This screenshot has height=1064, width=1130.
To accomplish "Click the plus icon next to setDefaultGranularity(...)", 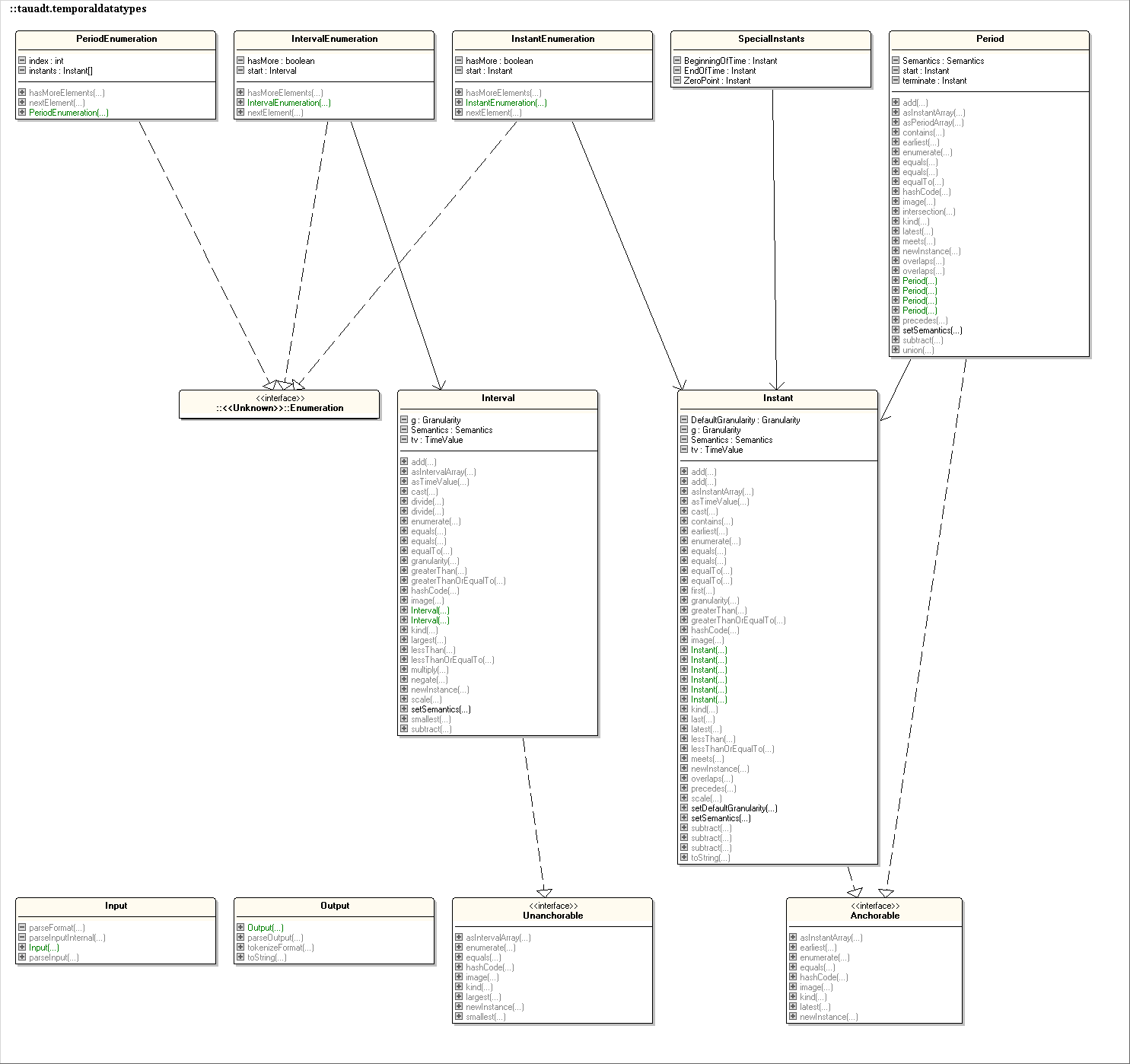I will click(684, 808).
